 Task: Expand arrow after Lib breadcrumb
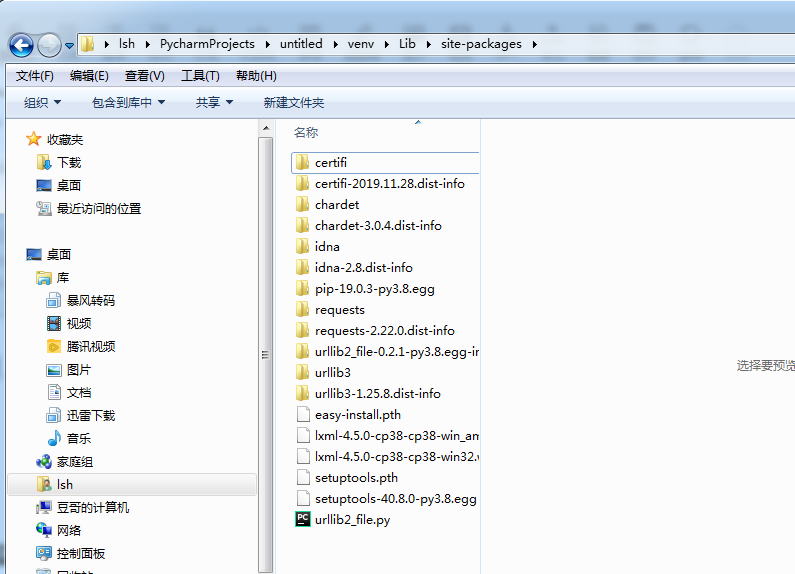tap(428, 45)
